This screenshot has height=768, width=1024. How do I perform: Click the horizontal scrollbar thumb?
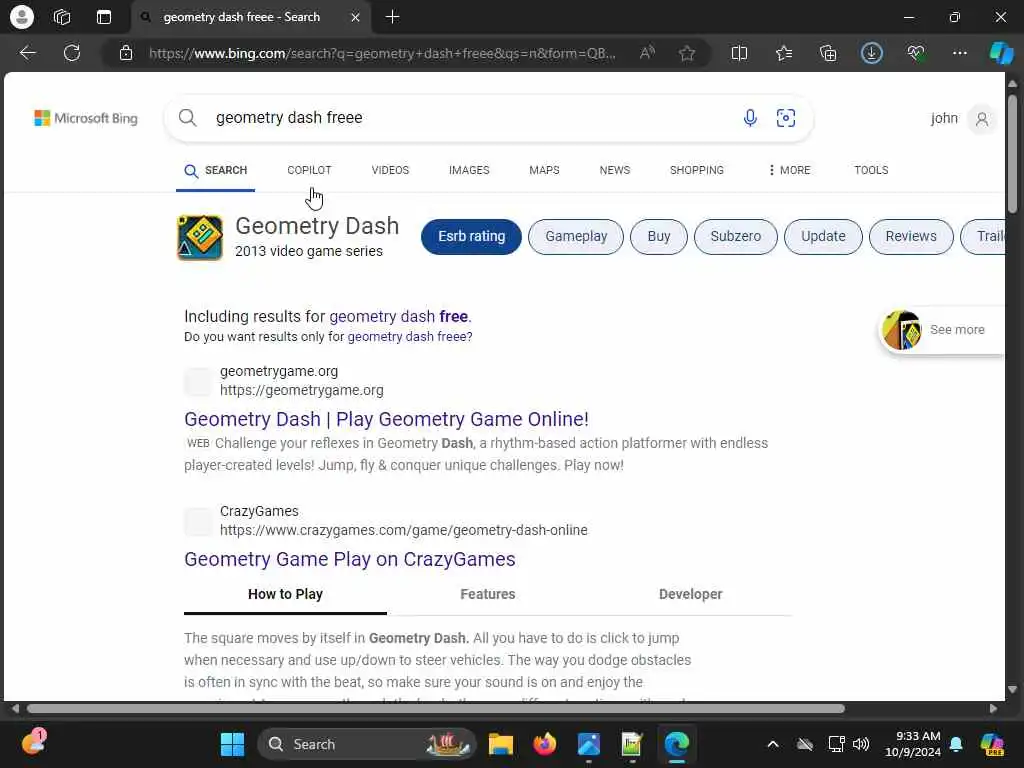[x=436, y=709]
